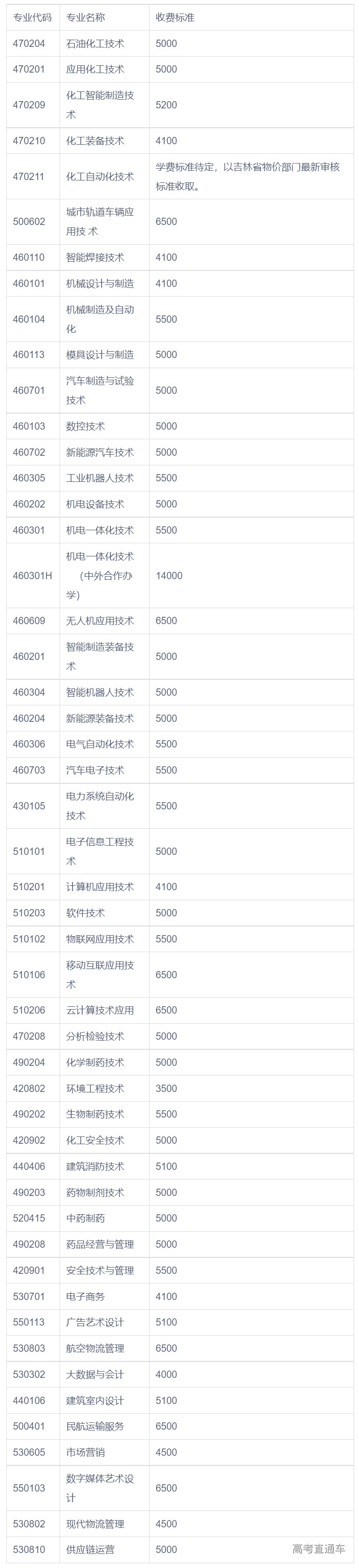Click the 化工智能制造技术 major name

pos(100,105)
